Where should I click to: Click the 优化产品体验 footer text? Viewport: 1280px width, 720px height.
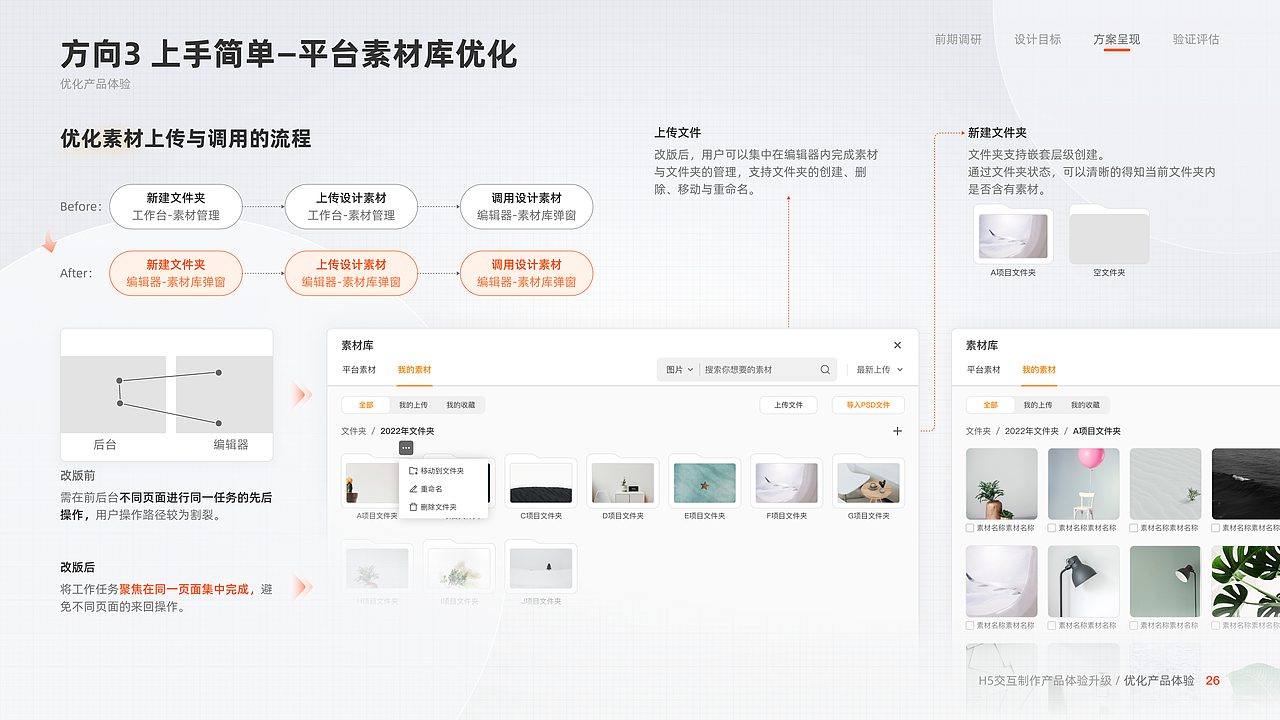click(1159, 681)
